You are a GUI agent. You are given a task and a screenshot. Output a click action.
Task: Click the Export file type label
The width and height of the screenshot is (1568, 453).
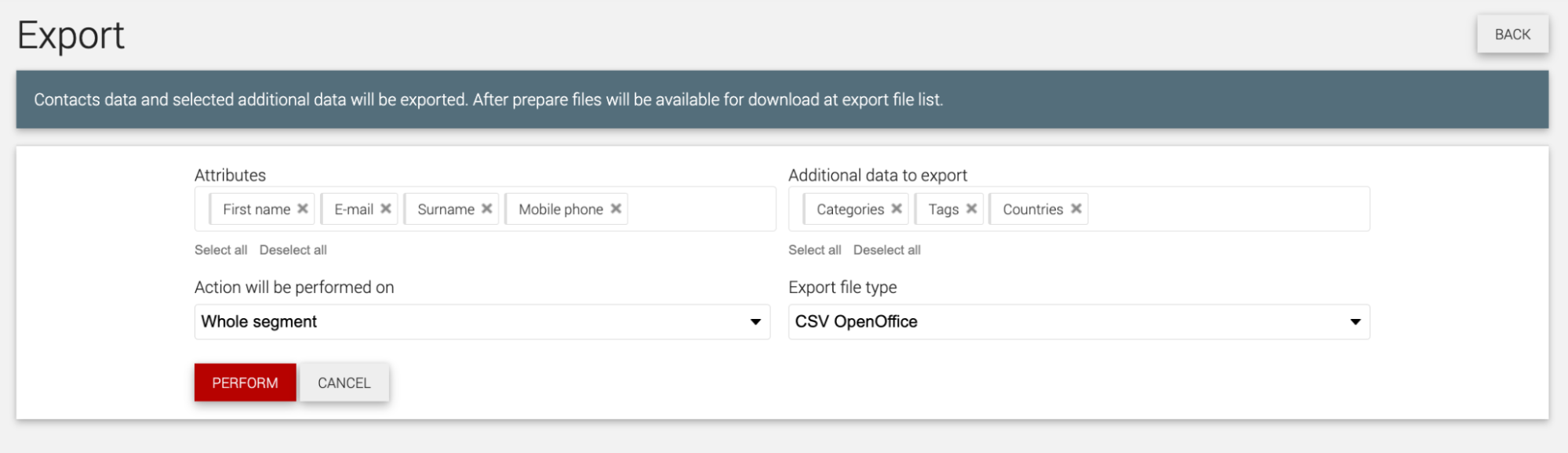coord(842,288)
